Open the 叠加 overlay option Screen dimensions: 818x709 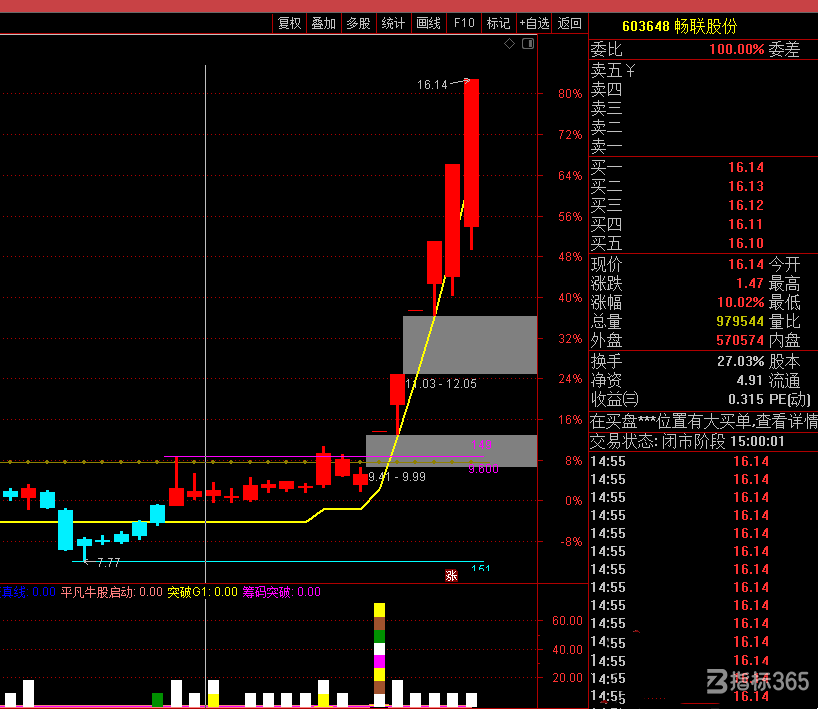click(x=323, y=23)
